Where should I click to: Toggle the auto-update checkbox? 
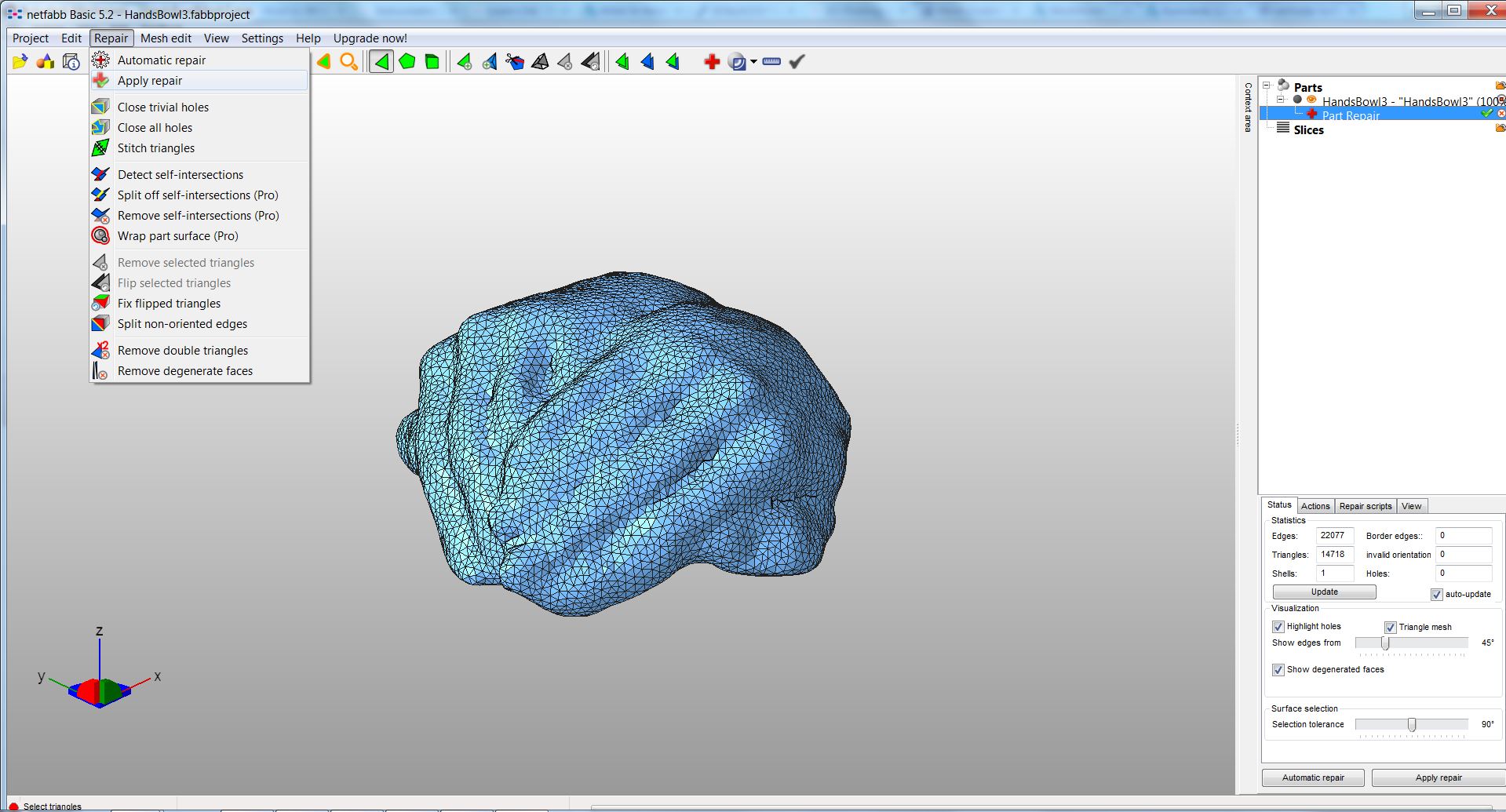(1436, 594)
